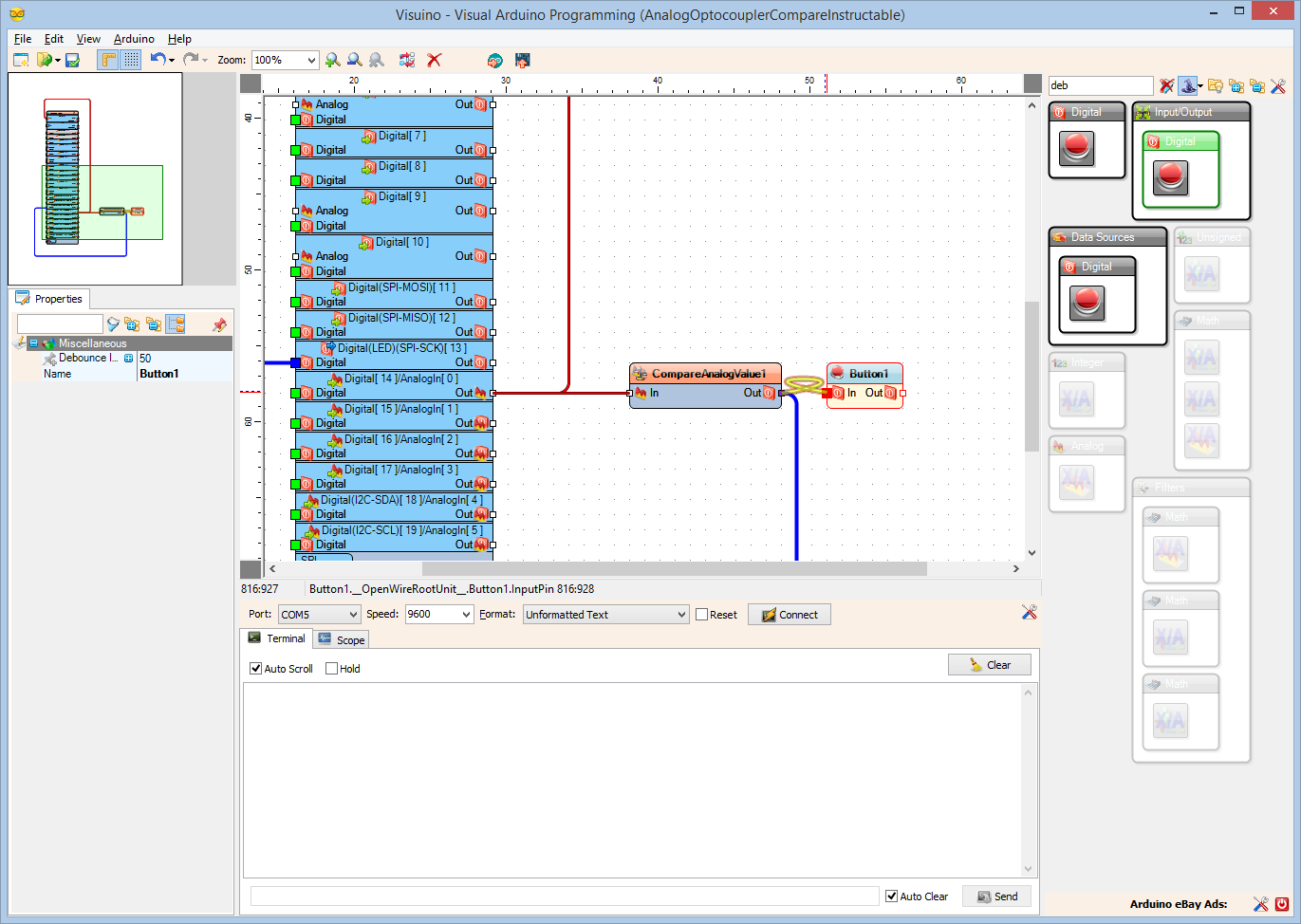Zoom in on the design canvas
Screen dimensions: 1301x924
332,59
